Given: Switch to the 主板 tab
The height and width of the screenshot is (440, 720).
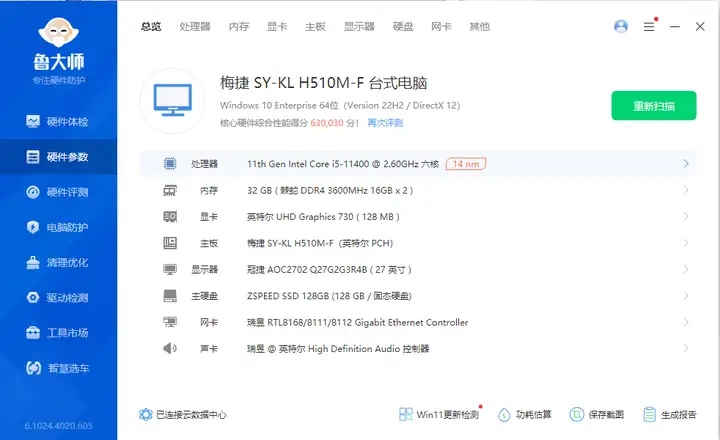Looking at the screenshot, I should 315,27.
